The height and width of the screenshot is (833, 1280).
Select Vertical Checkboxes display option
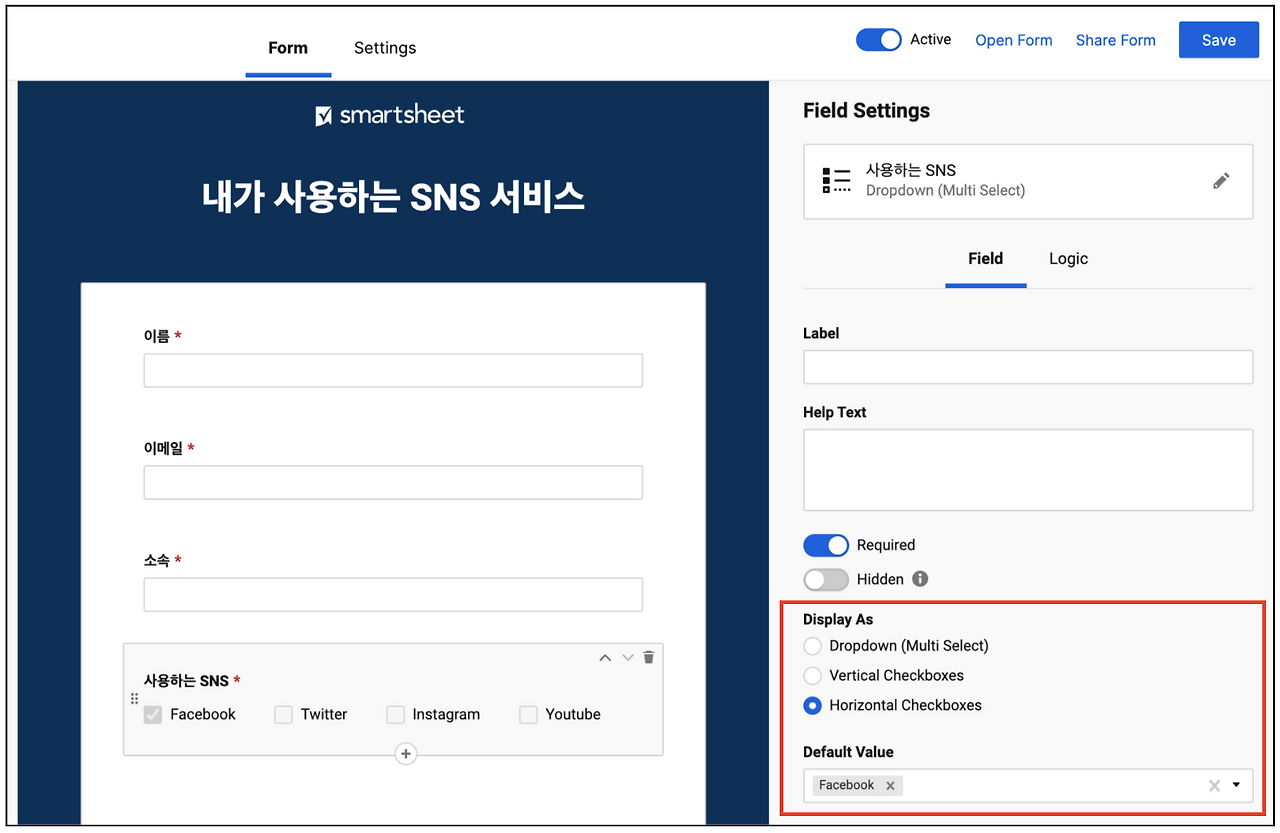(813, 676)
